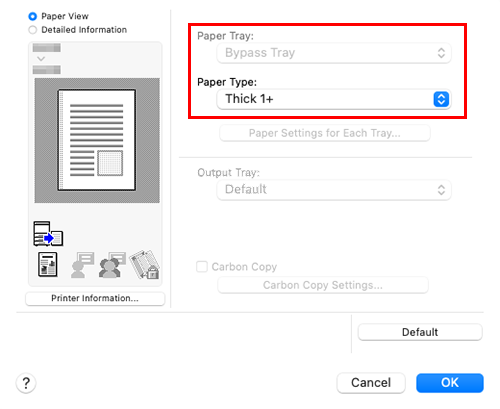Viewport: 500px width, 409px height.
Task: Open the Paper Tray dropdown
Action: tap(334, 53)
